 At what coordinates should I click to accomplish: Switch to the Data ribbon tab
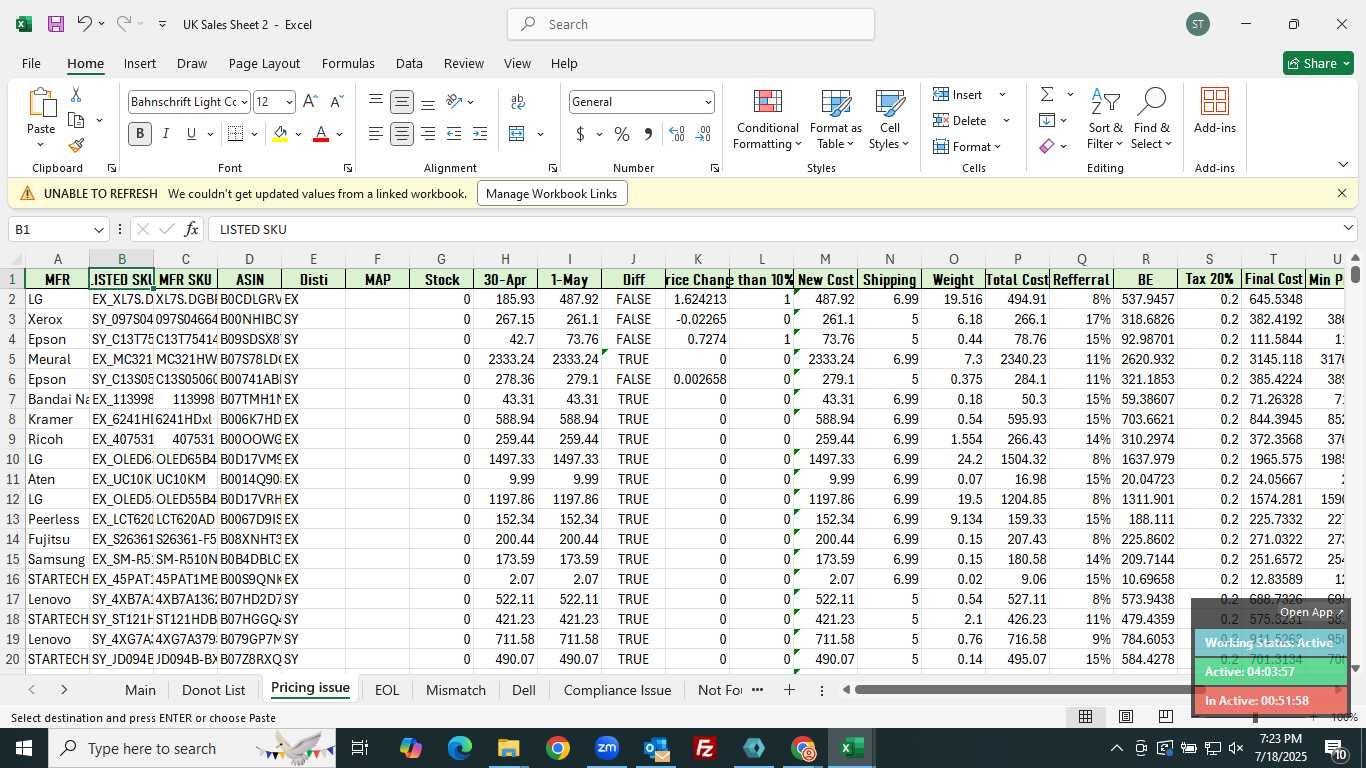[409, 63]
